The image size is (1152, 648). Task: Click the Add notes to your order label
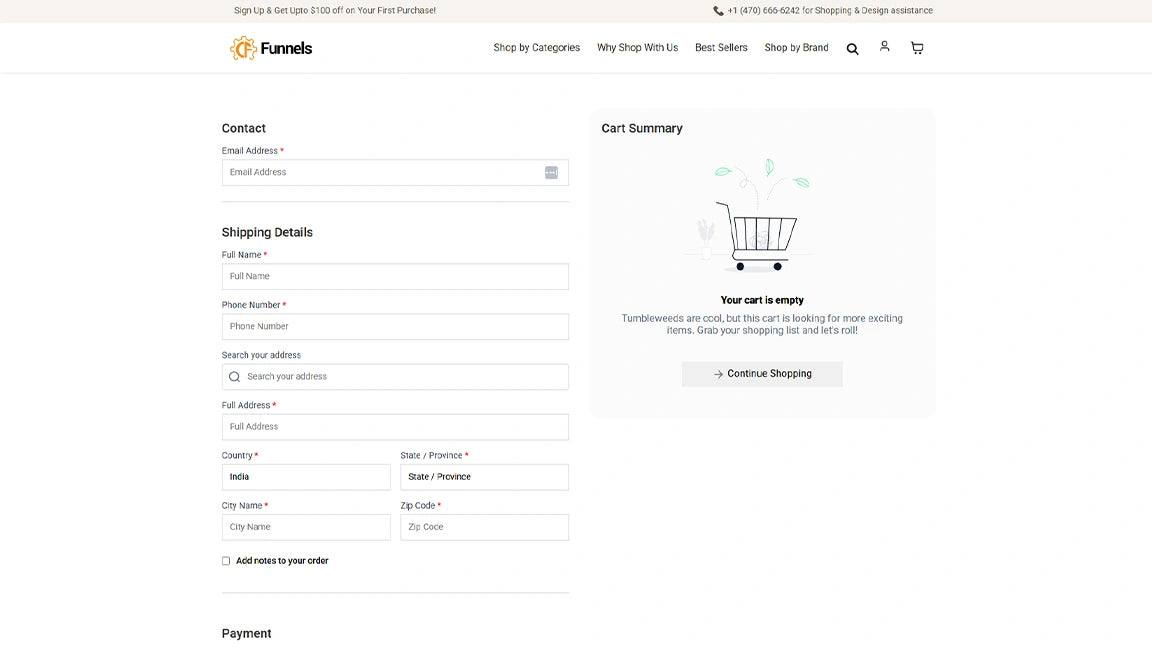click(x=282, y=561)
